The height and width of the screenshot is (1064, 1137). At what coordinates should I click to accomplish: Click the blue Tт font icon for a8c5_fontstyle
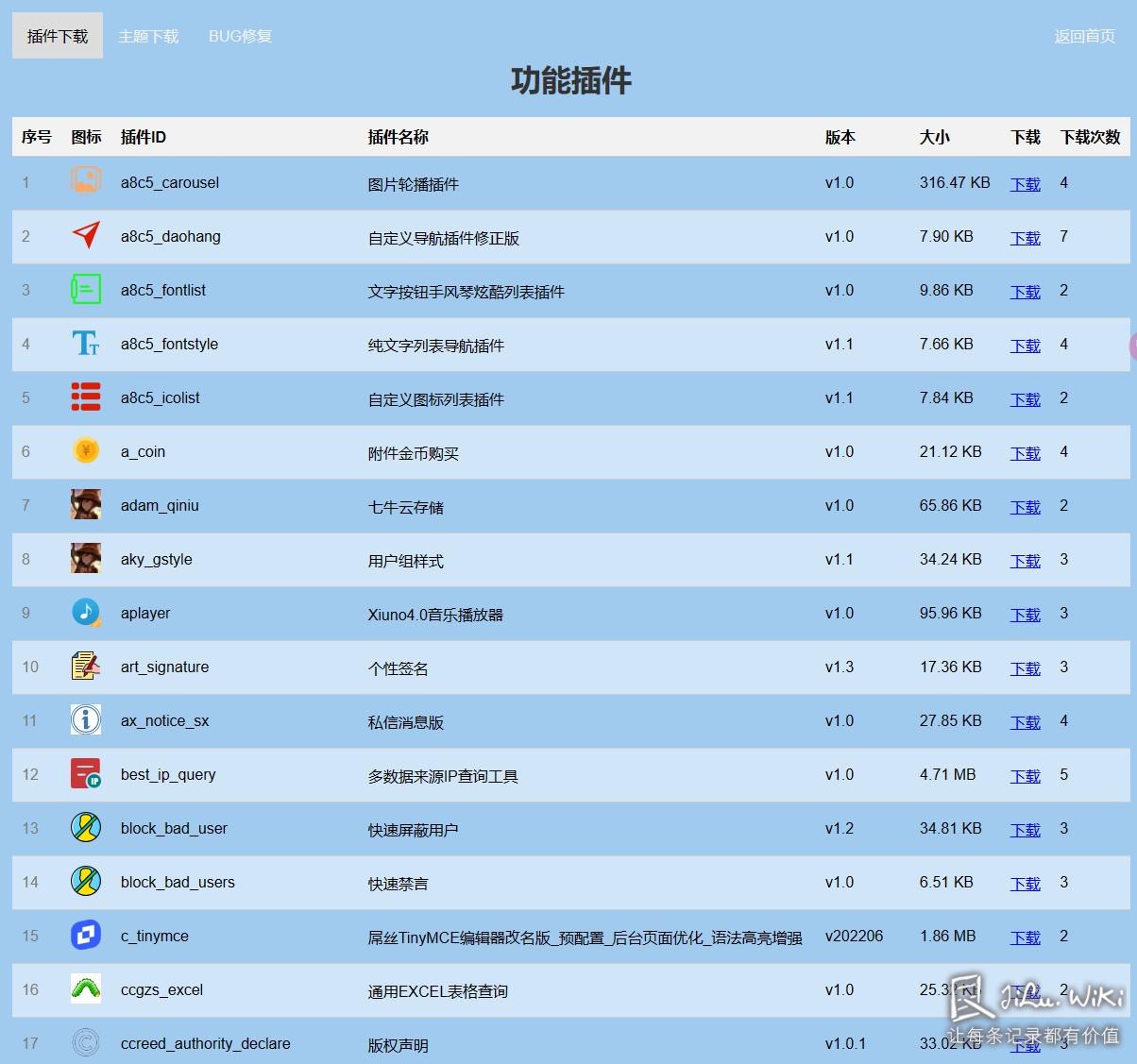pyautogui.click(x=86, y=343)
